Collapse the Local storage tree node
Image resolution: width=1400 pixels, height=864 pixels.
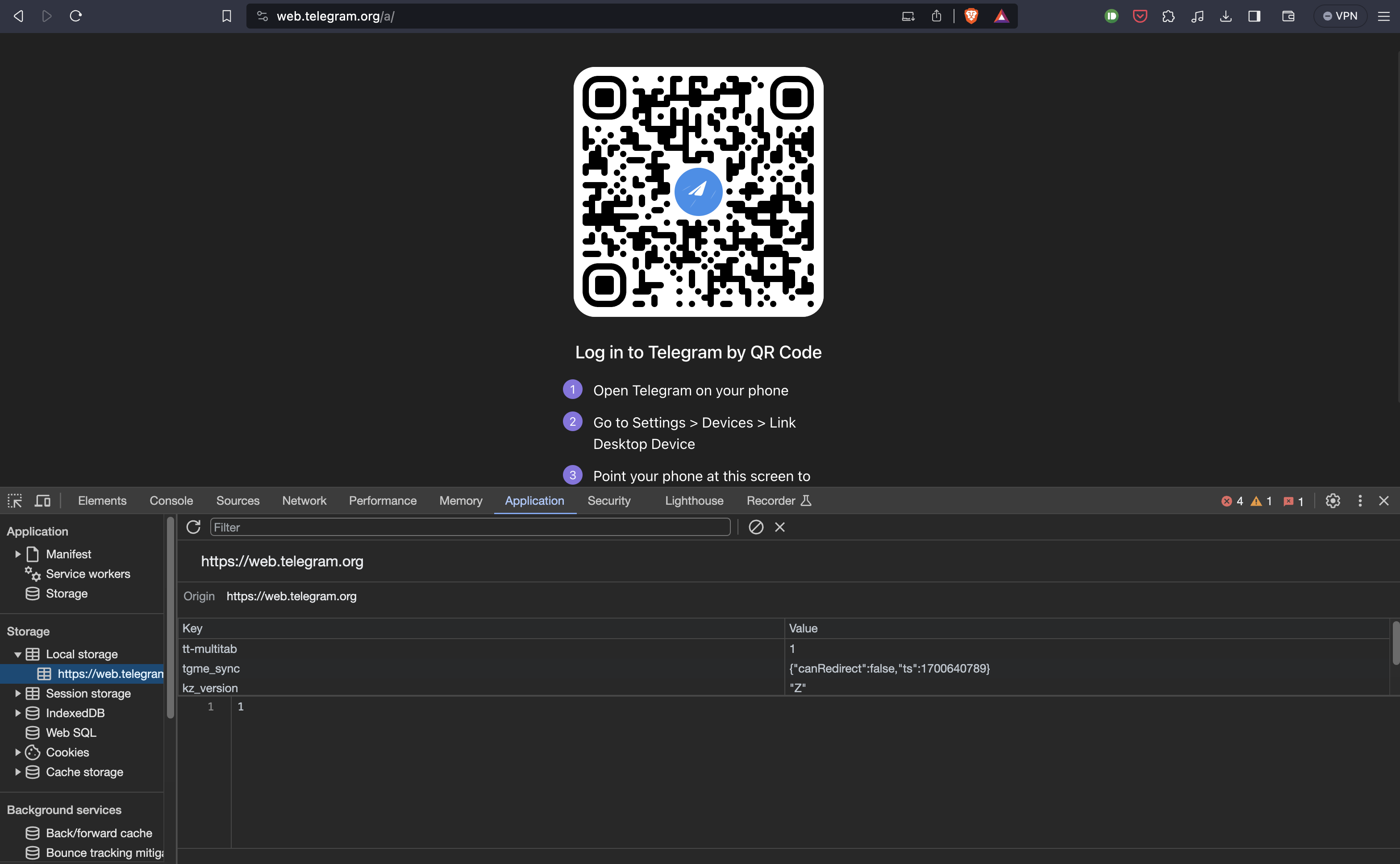pyautogui.click(x=18, y=654)
